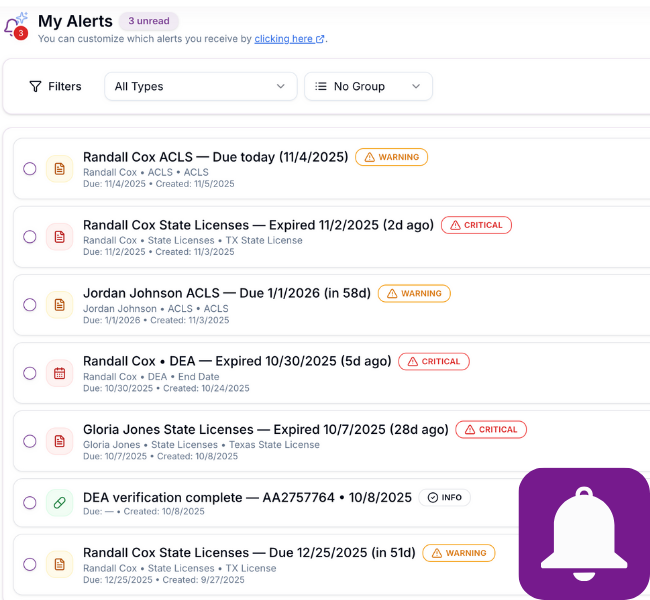The width and height of the screenshot is (650, 600).
Task: Click green link icon for DEA verification complete
Action: click(x=59, y=503)
